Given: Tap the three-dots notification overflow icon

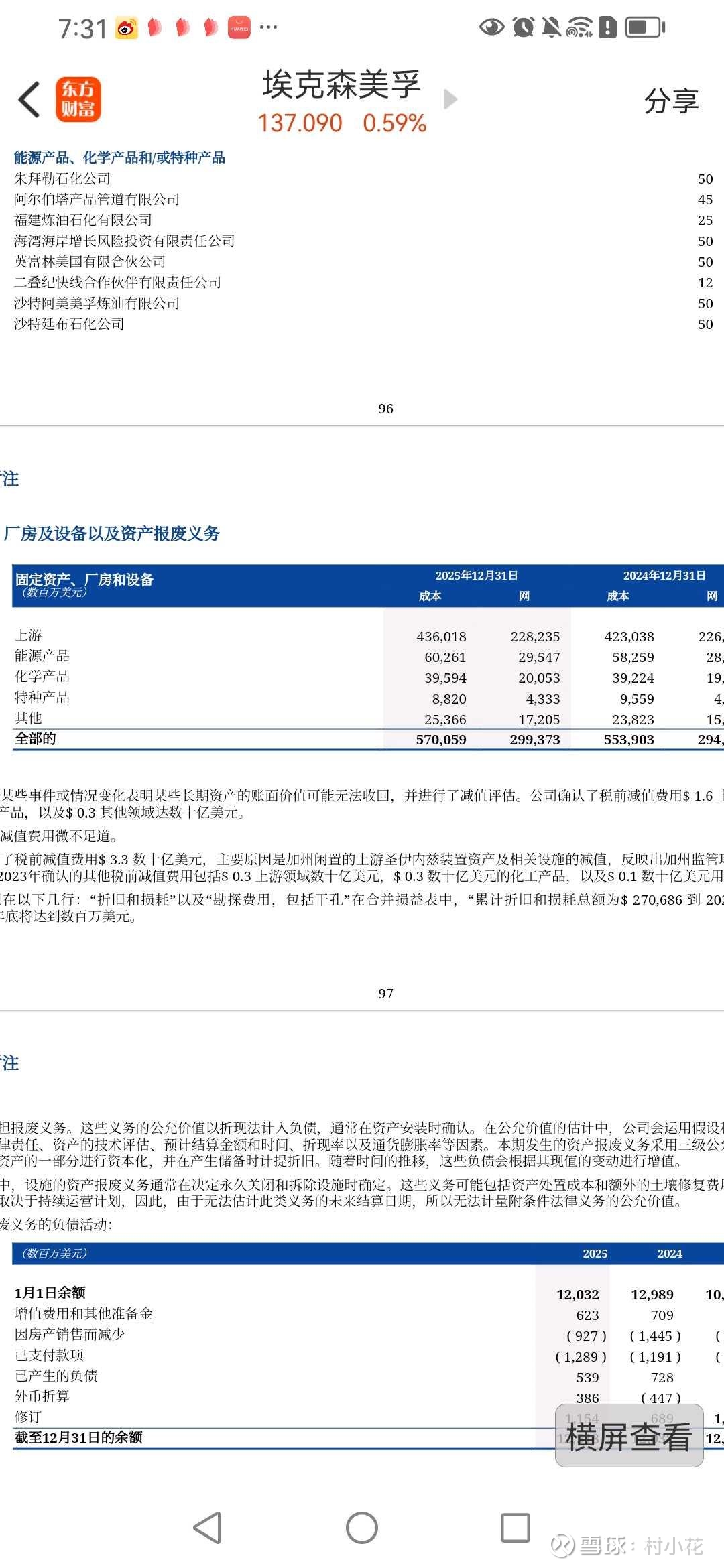Looking at the screenshot, I should [268, 27].
